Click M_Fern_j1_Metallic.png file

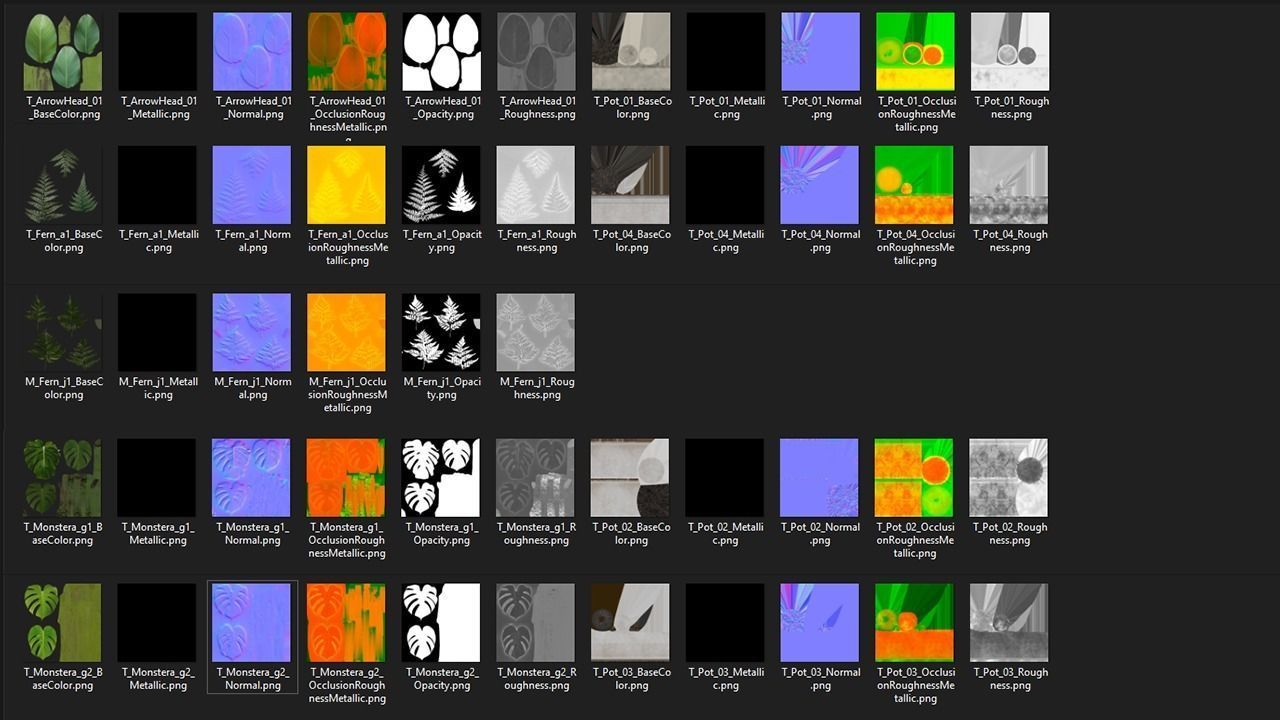(x=158, y=332)
